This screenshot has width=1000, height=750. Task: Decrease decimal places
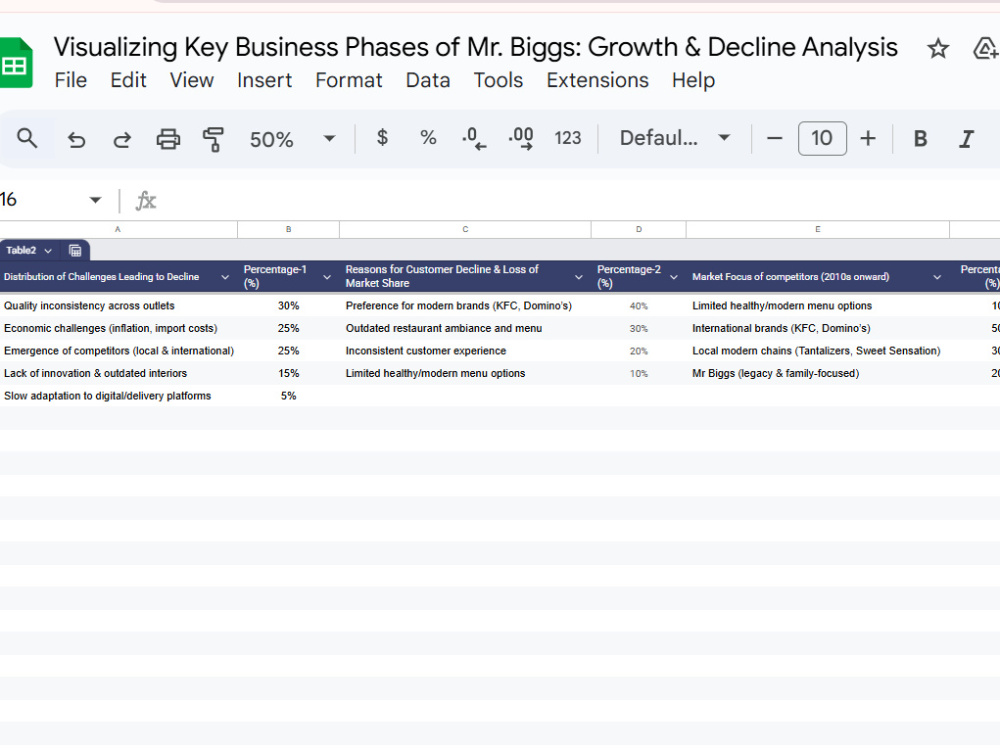[x=473, y=138]
